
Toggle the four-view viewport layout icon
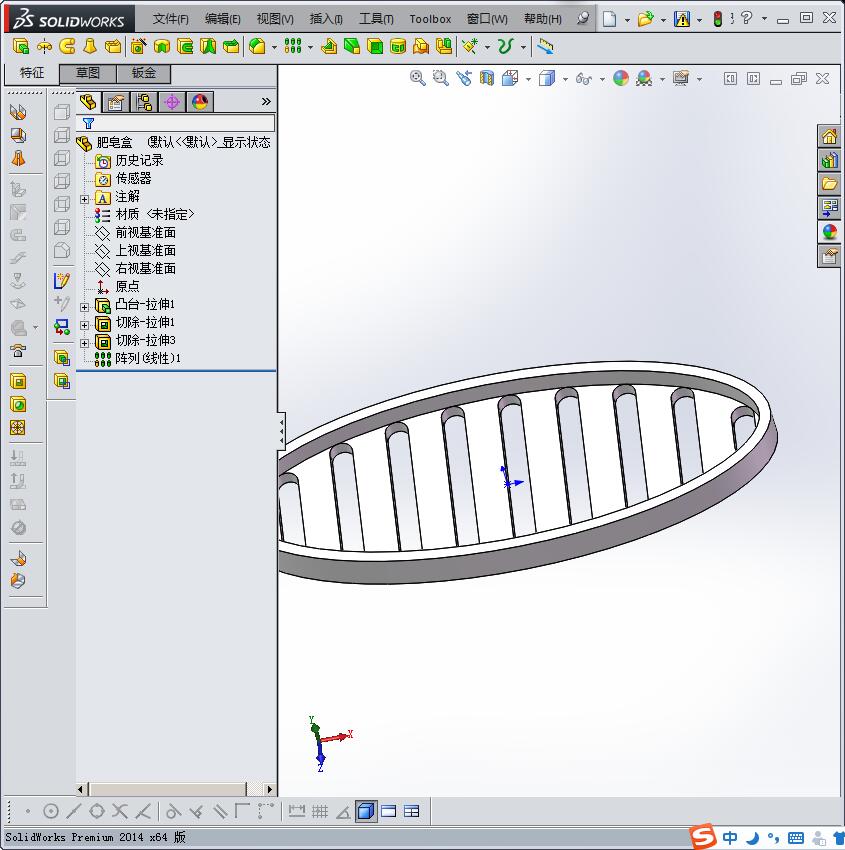click(x=412, y=811)
